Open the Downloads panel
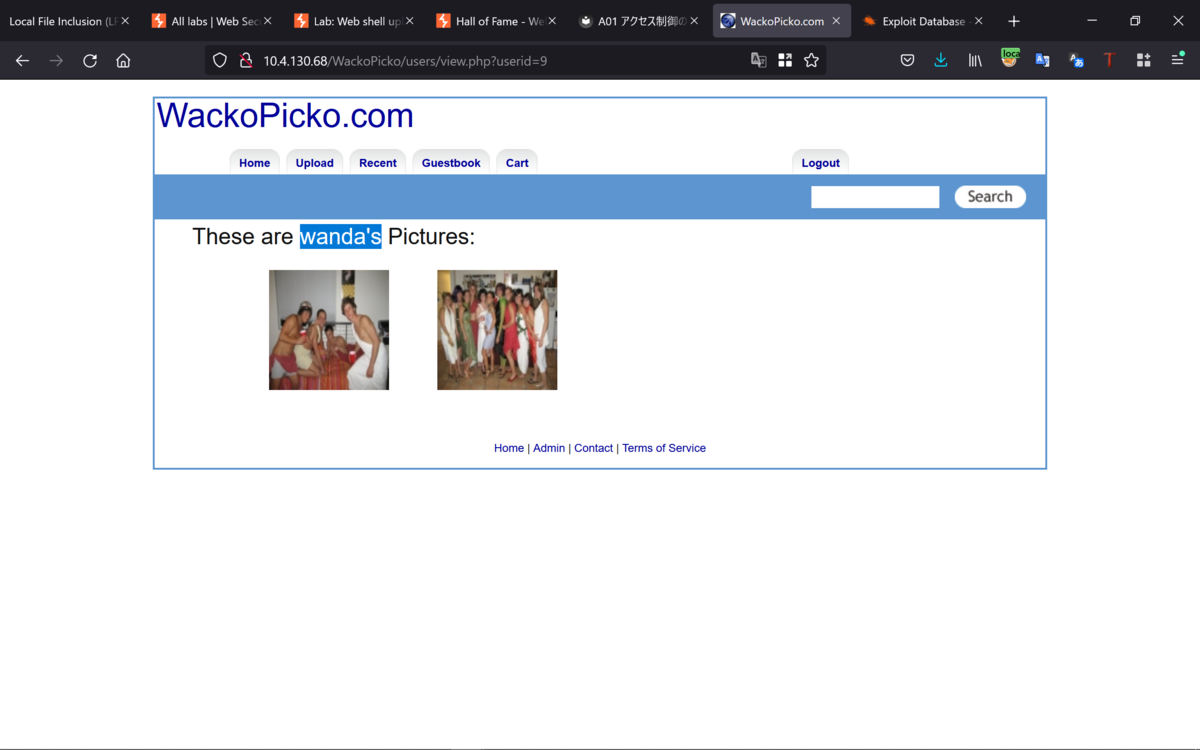The image size is (1200, 750). coord(940,60)
